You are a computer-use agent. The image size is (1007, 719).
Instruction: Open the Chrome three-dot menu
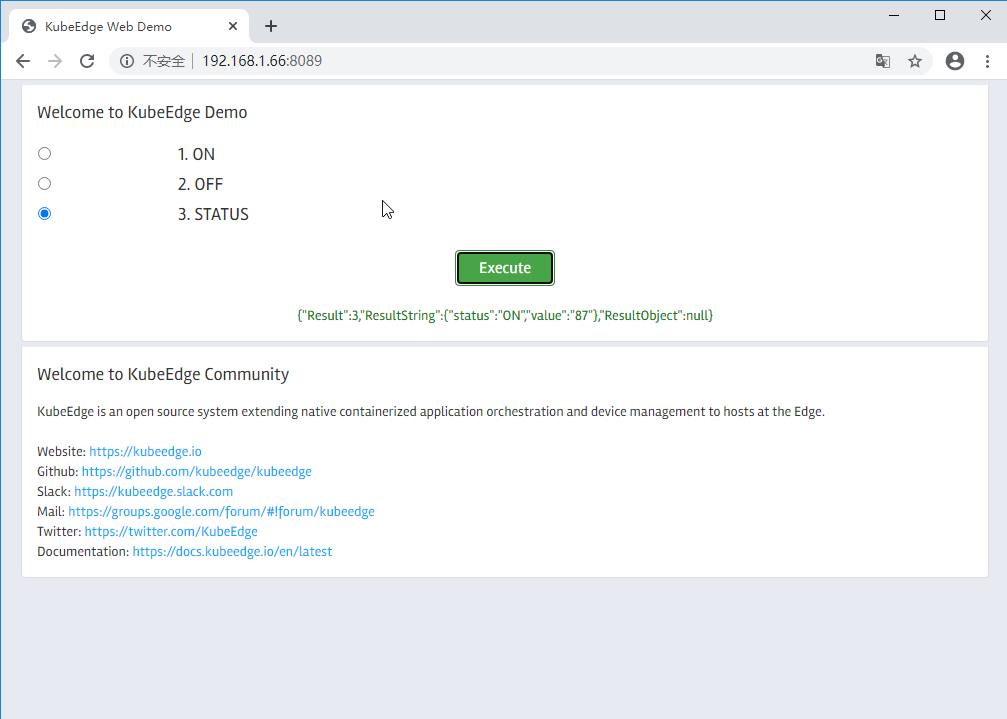pyautogui.click(x=987, y=61)
